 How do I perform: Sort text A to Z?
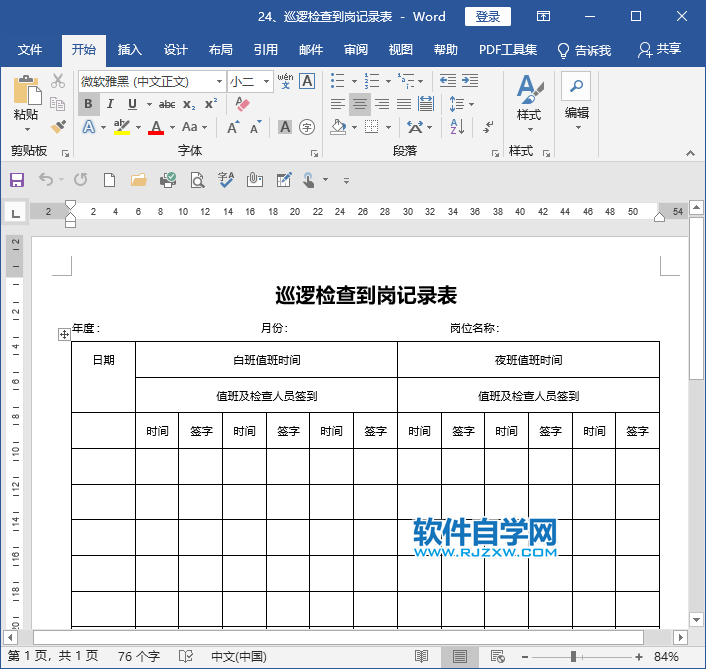457,127
